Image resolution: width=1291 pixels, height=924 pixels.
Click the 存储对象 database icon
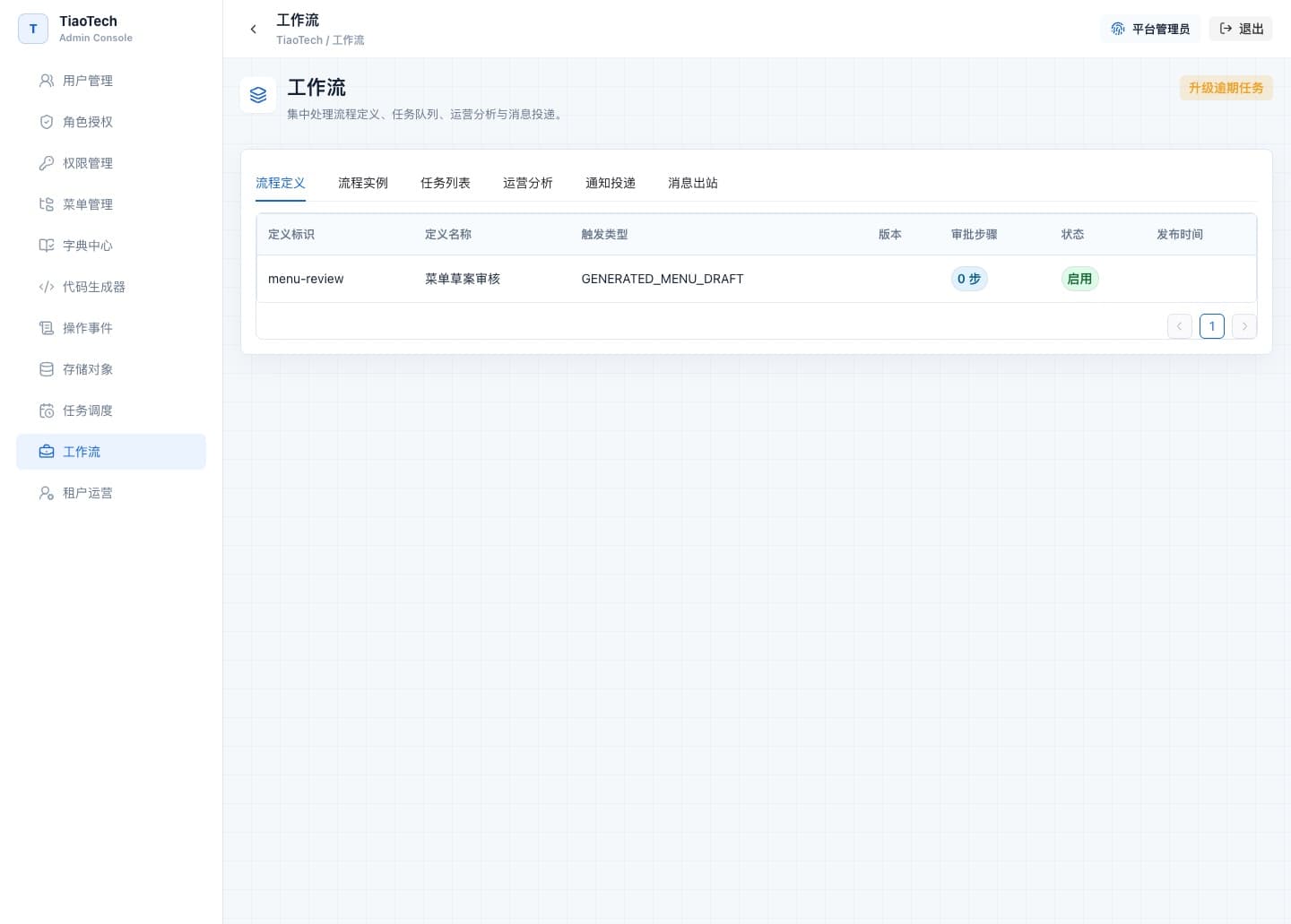click(47, 369)
